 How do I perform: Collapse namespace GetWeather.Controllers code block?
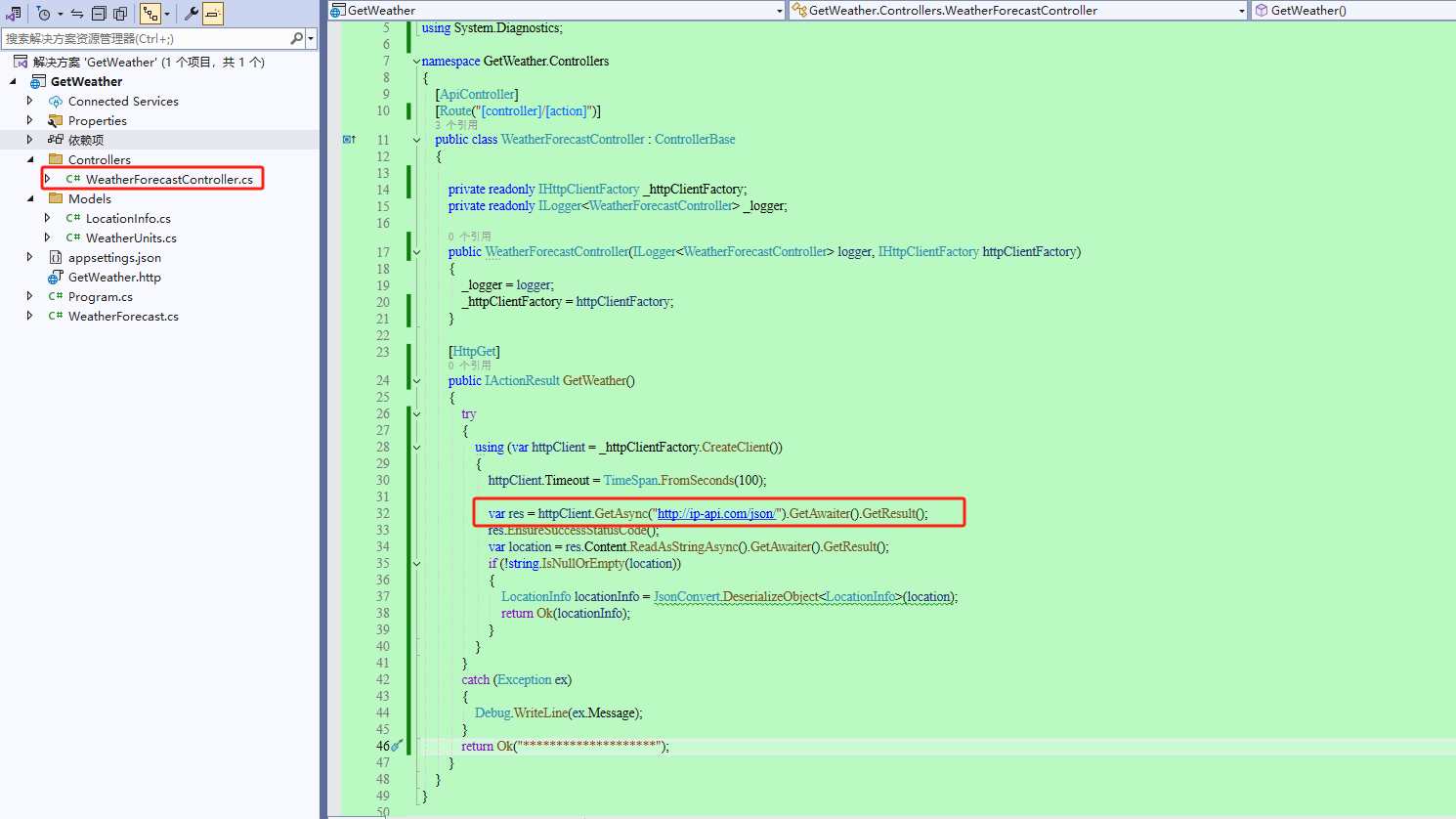(416, 62)
